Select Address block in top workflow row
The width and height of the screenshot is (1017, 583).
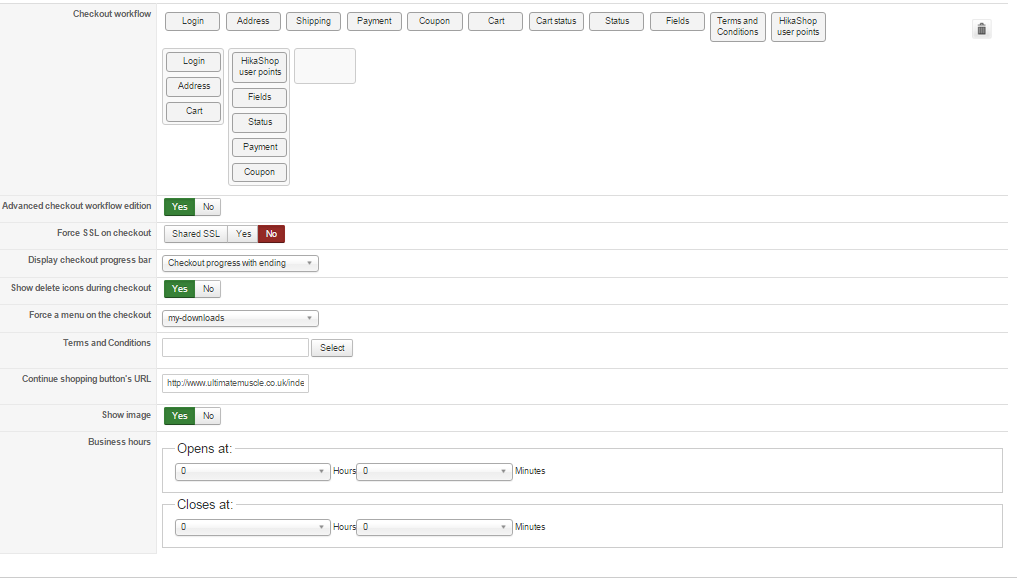point(253,21)
